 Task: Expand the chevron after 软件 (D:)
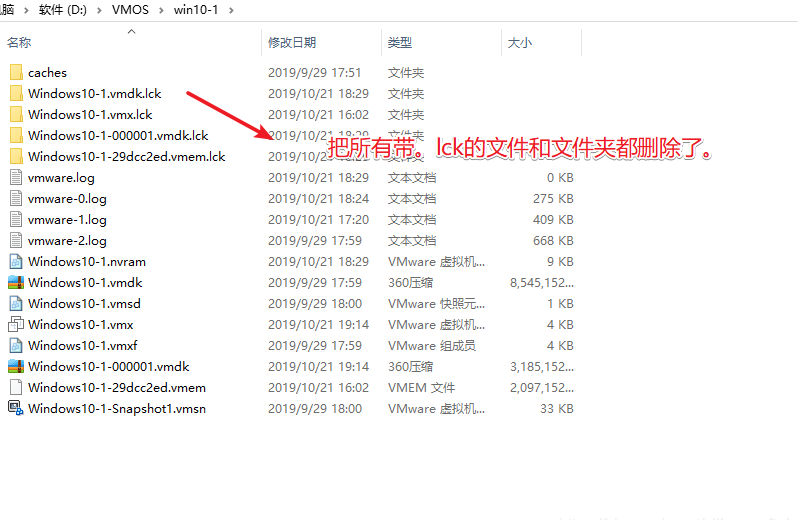click(x=100, y=10)
